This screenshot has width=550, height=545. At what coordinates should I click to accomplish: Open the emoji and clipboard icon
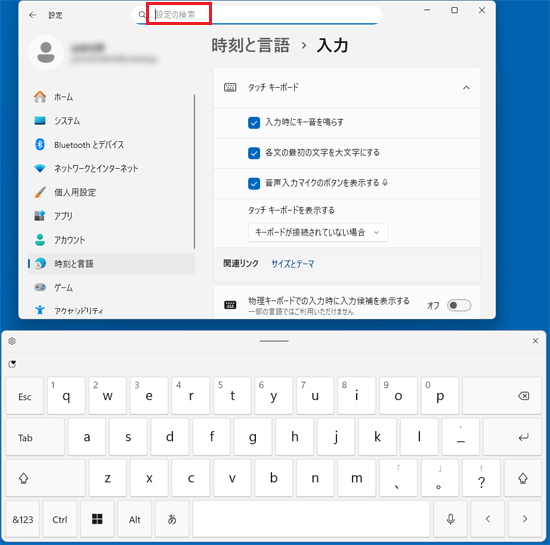click(12, 364)
